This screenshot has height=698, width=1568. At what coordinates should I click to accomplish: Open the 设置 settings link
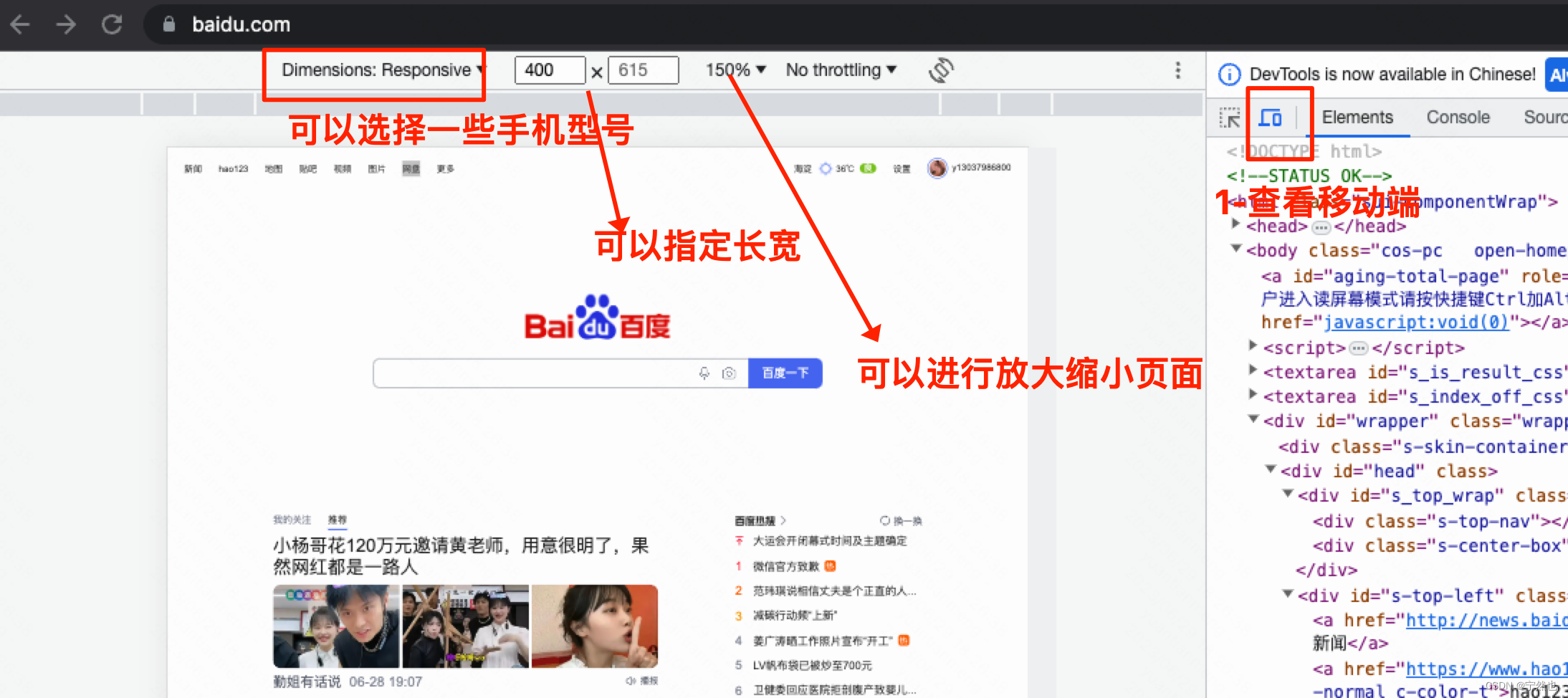pyautogui.click(x=902, y=169)
